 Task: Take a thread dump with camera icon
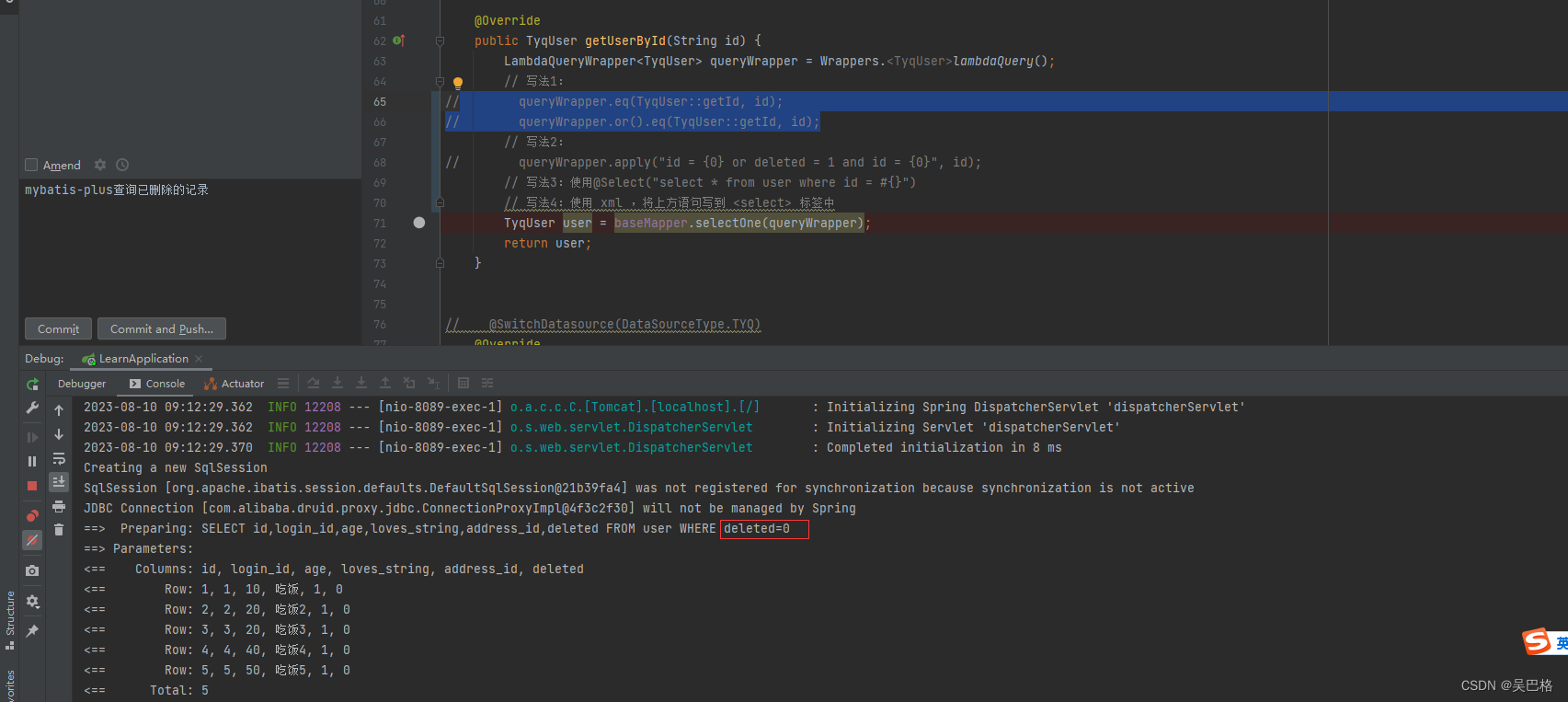tap(32, 570)
